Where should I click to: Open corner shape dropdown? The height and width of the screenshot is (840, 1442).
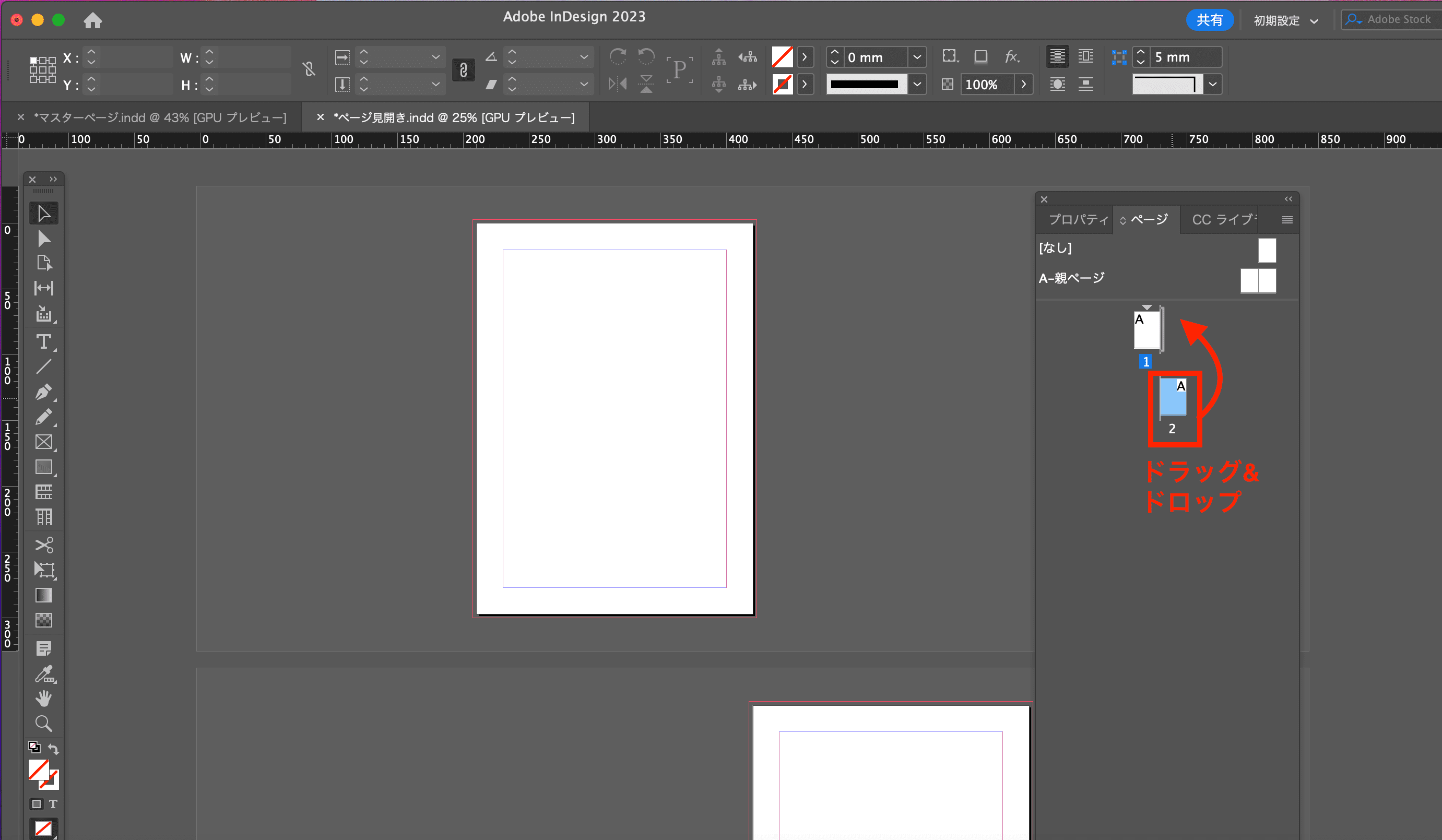click(x=1212, y=85)
